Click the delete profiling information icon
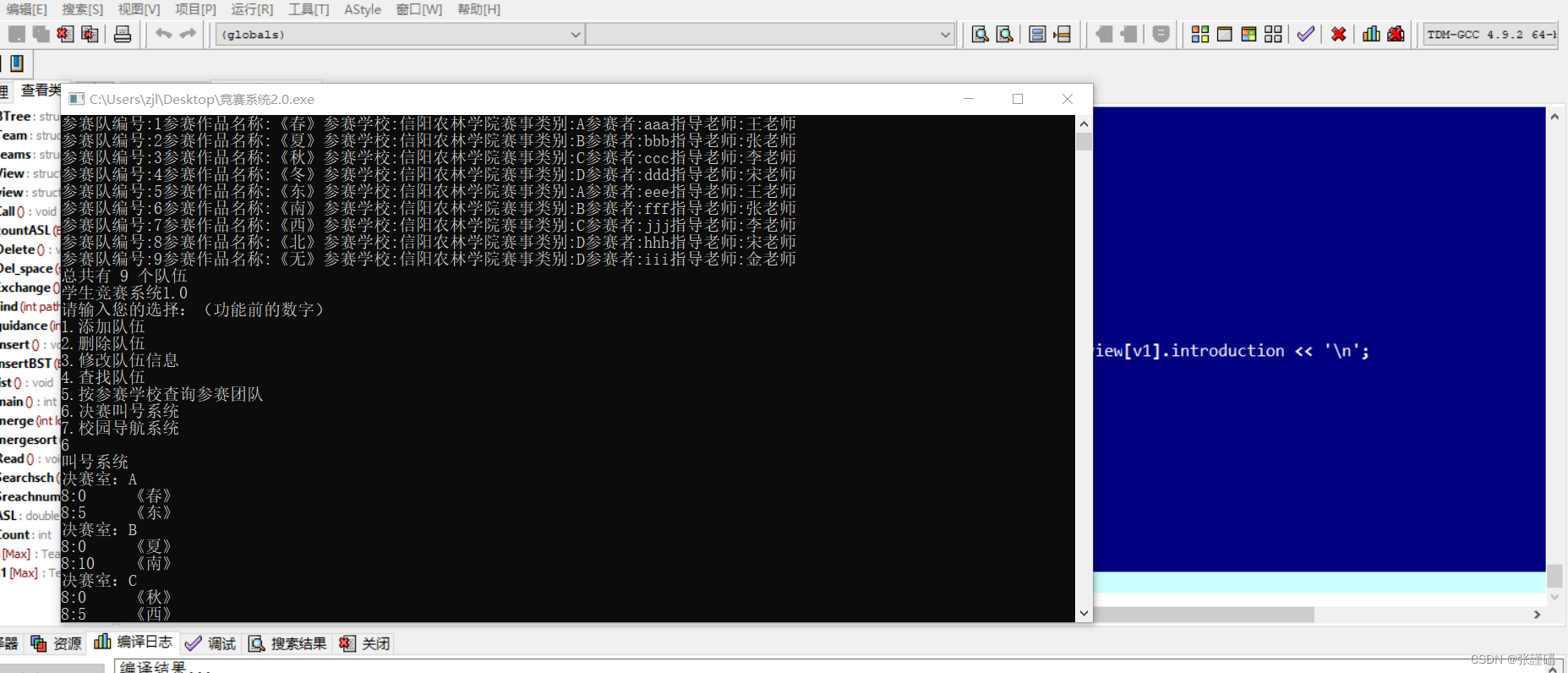 [x=1396, y=34]
